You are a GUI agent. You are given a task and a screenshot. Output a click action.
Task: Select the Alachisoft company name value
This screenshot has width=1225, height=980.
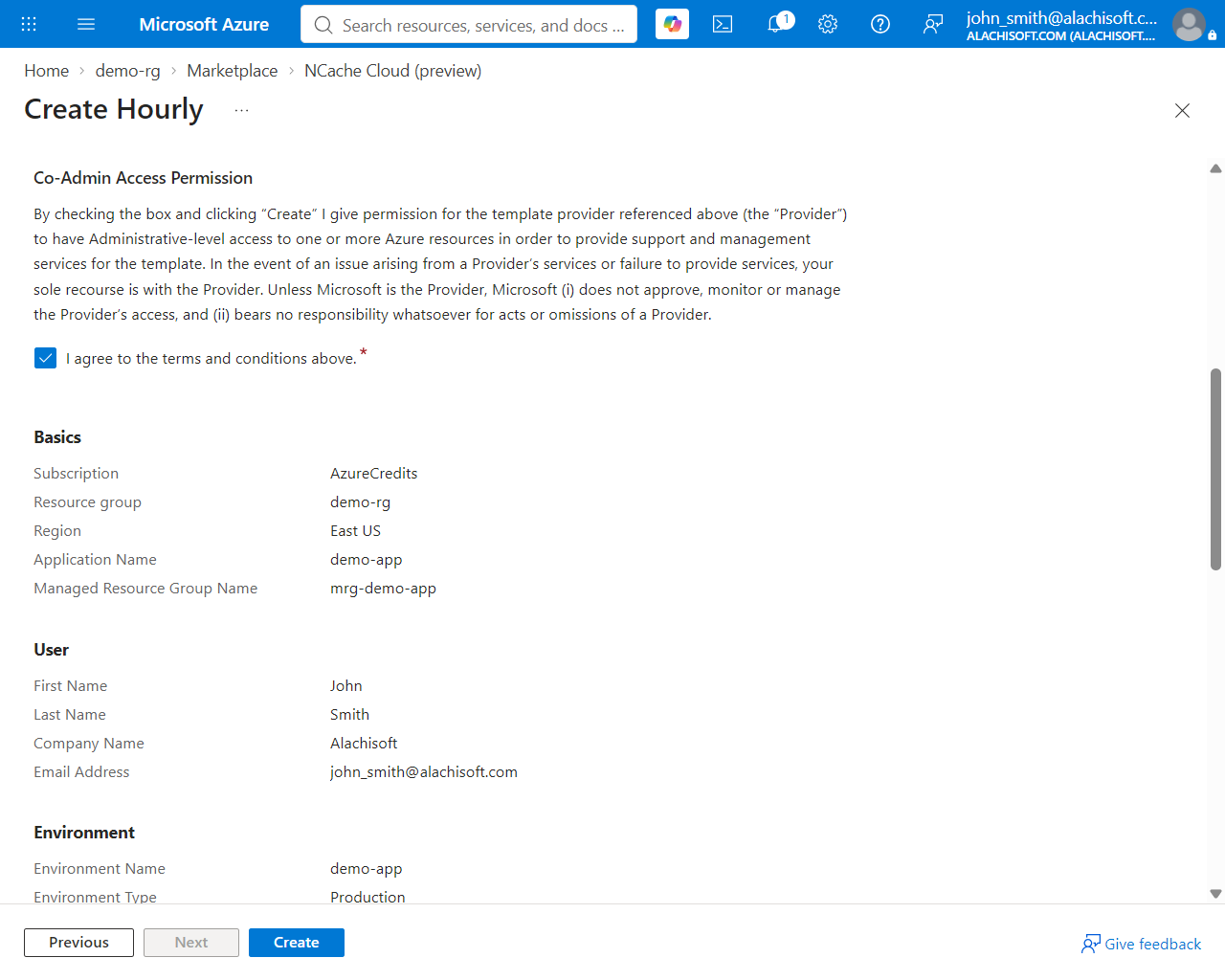[x=364, y=744]
